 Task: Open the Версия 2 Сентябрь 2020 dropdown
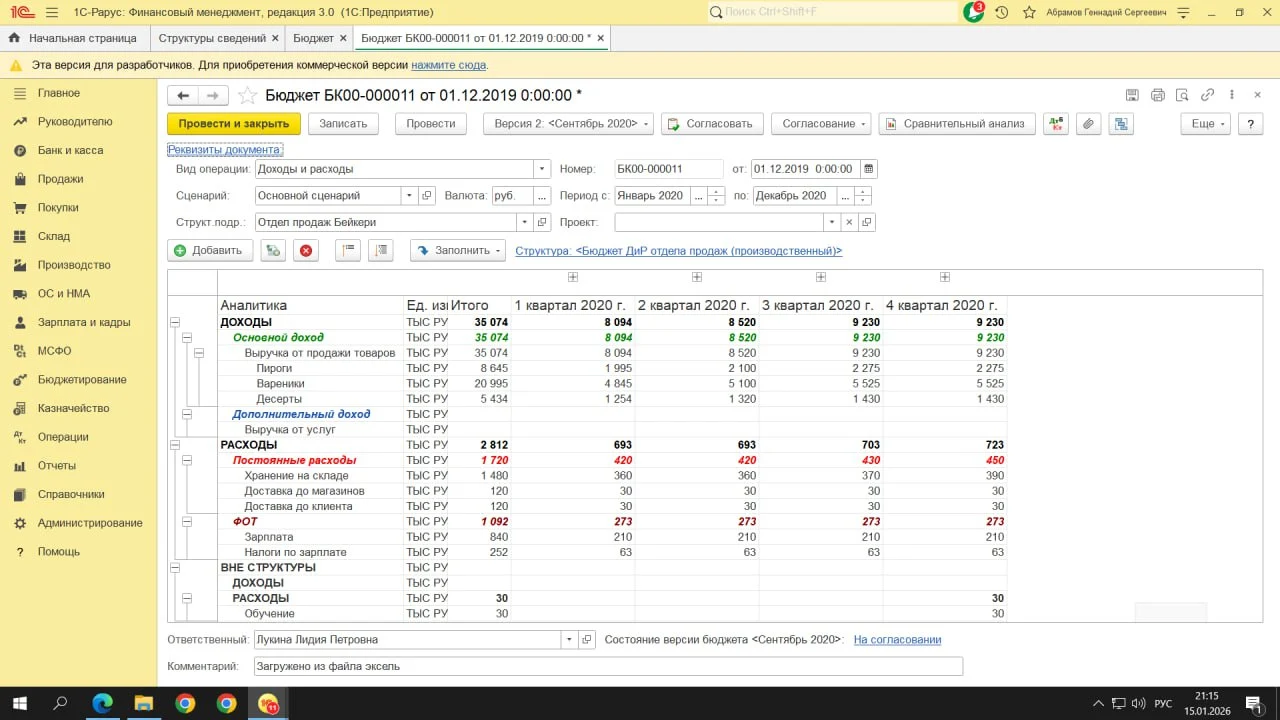568,124
